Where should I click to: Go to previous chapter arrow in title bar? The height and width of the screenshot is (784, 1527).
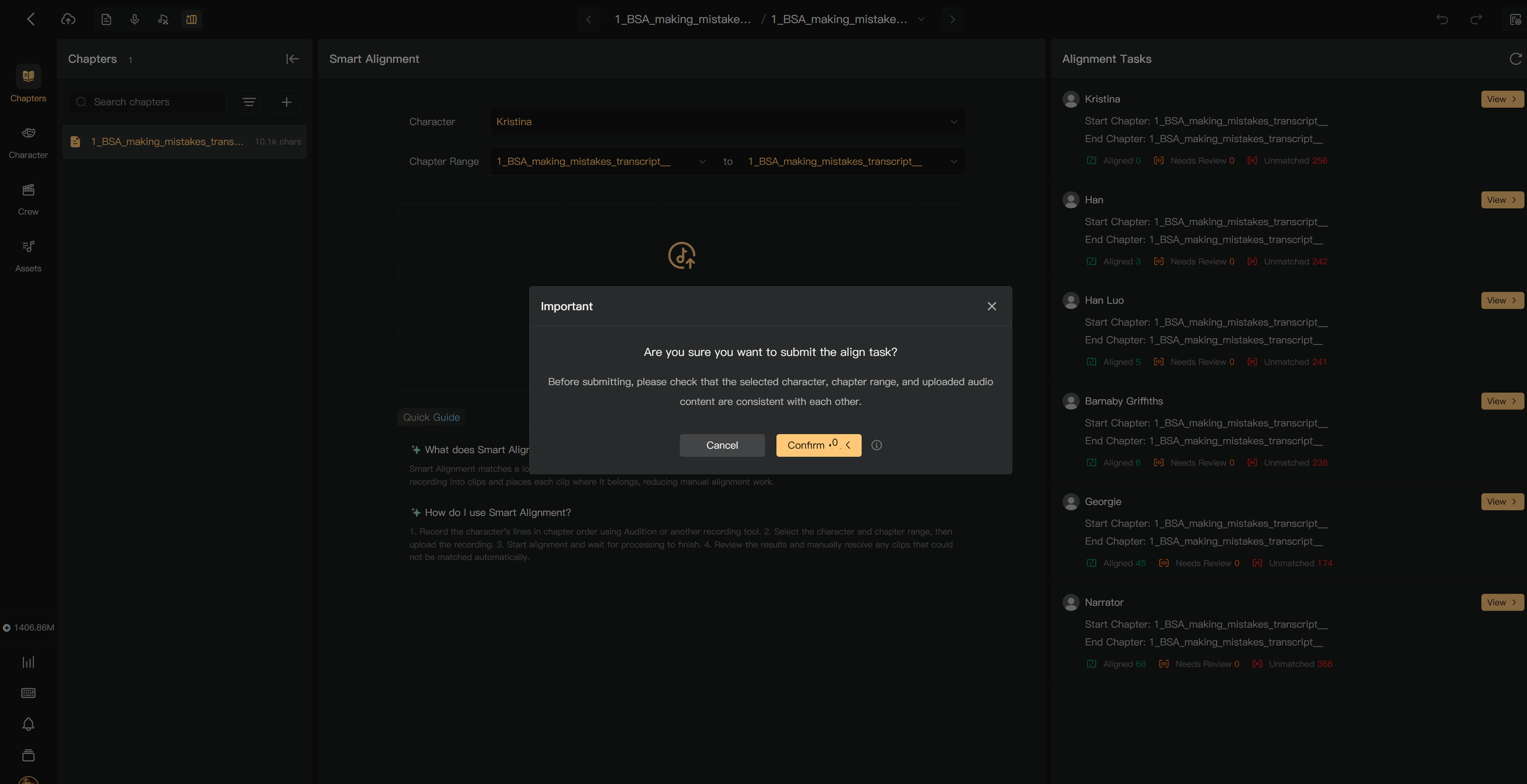click(x=589, y=19)
